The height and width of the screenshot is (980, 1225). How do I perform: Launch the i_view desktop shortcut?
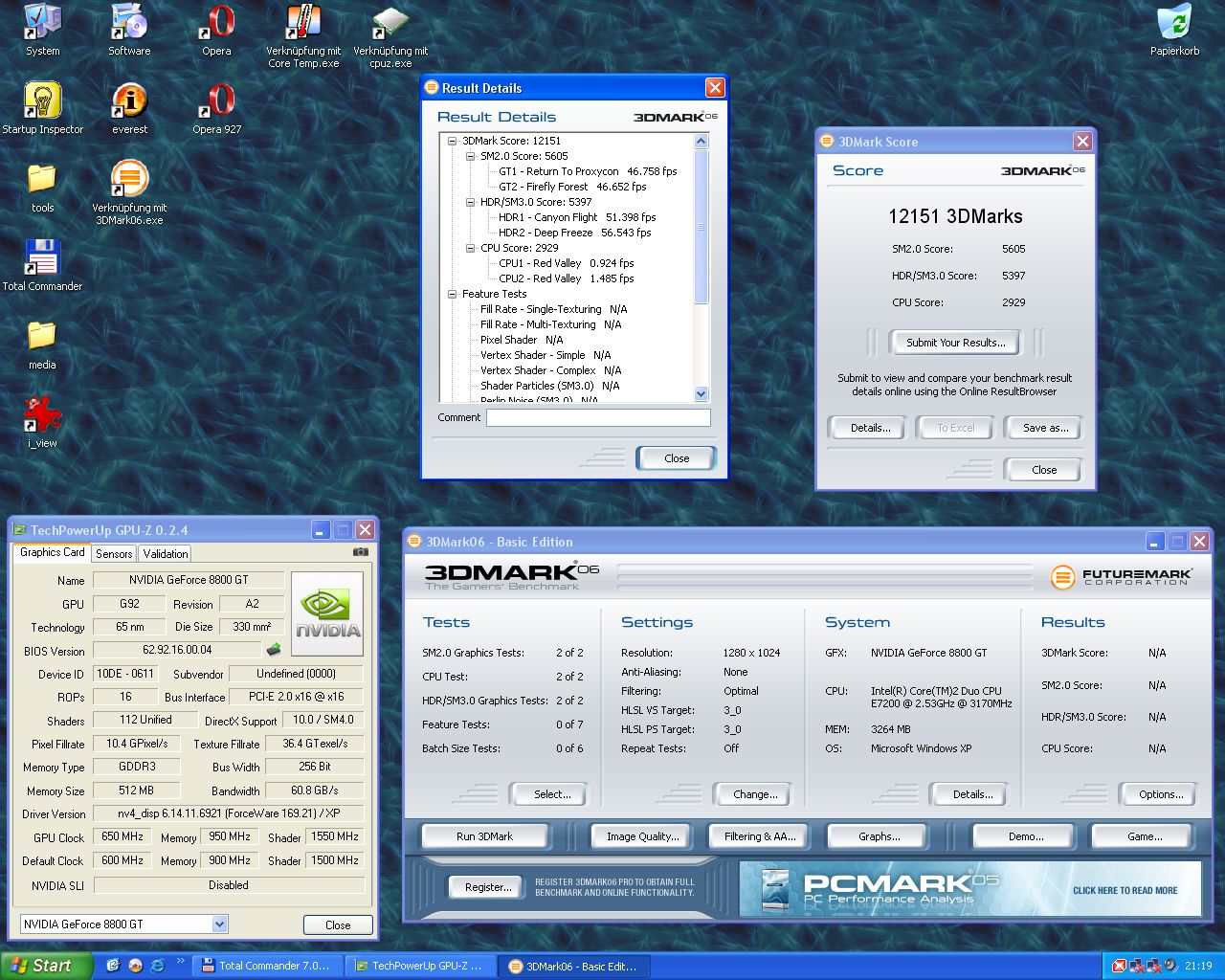pos(42,422)
